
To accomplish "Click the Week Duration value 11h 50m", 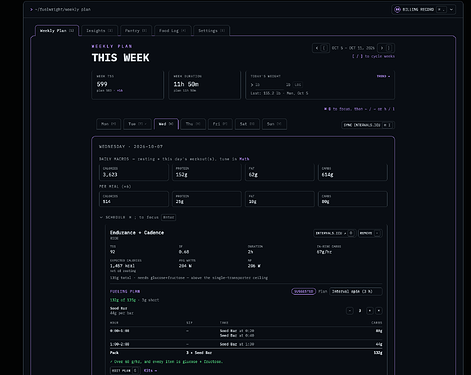I will click(x=186, y=84).
